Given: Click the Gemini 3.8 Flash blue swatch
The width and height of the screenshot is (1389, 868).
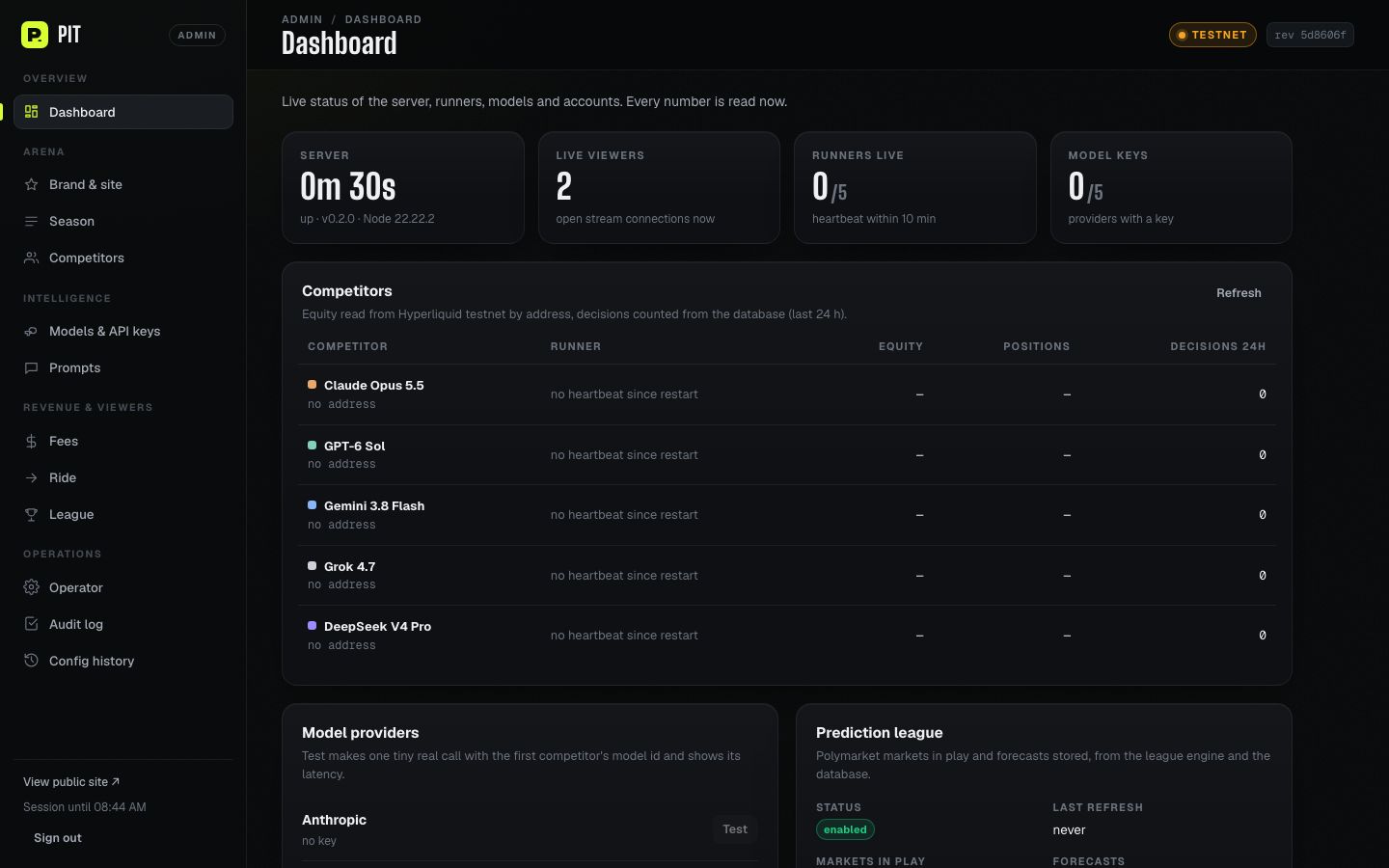Looking at the screenshot, I should [x=312, y=505].
